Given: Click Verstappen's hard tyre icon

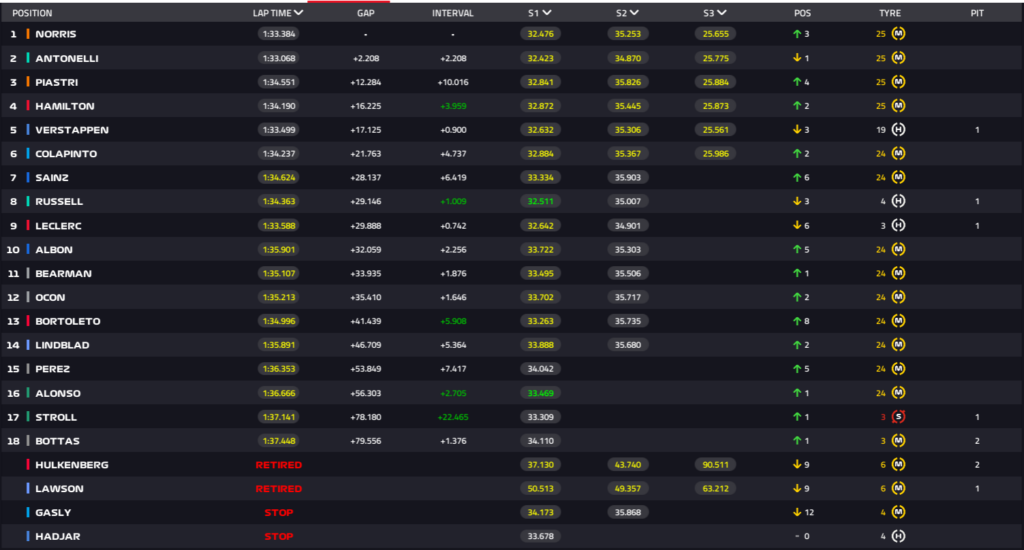Looking at the screenshot, I should coord(899,130).
